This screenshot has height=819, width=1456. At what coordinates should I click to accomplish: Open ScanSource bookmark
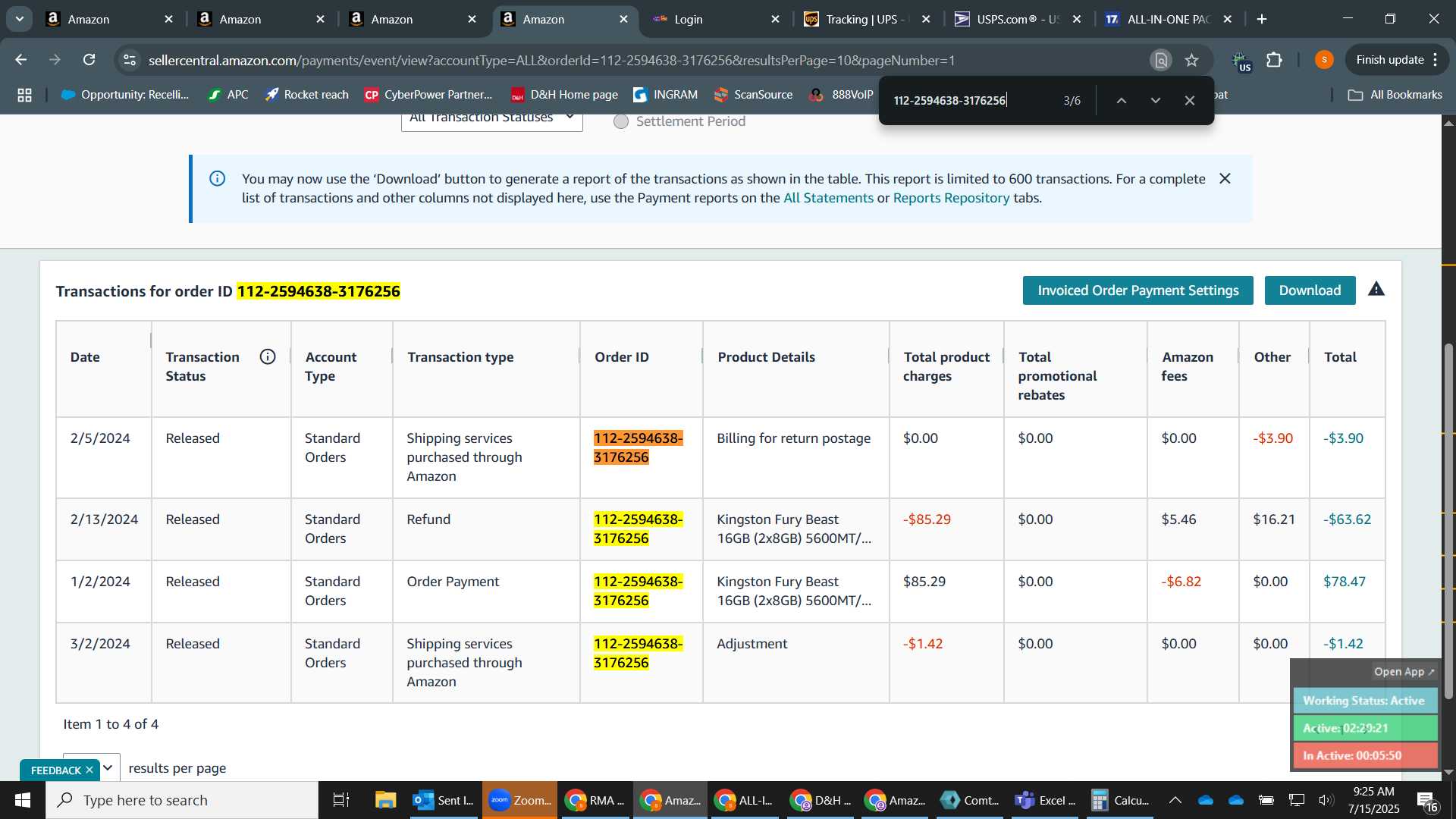point(754,95)
